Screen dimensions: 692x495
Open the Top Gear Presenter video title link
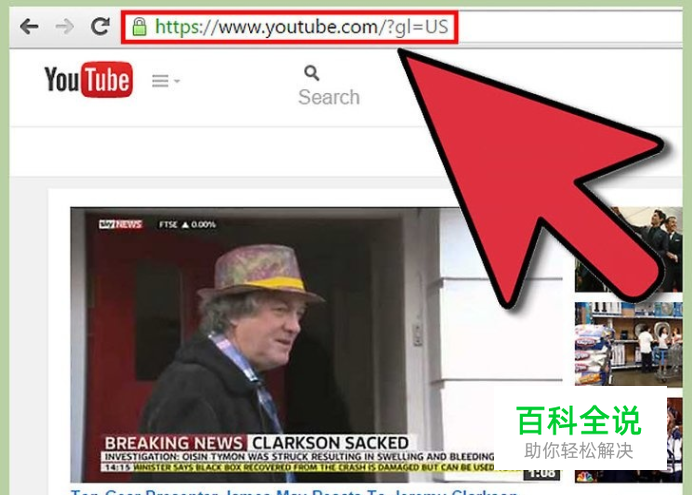[x=294, y=491]
